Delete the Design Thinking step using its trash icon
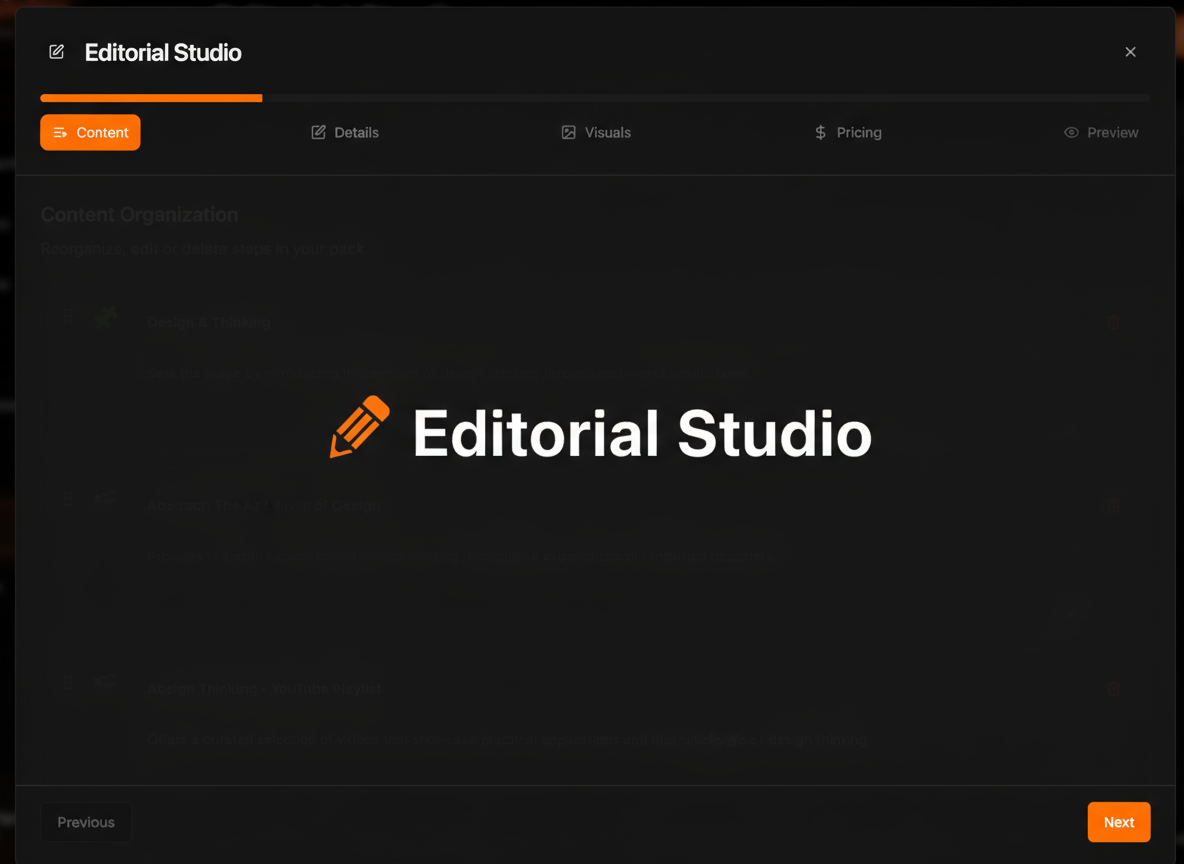The width and height of the screenshot is (1184, 864). (x=1113, y=322)
